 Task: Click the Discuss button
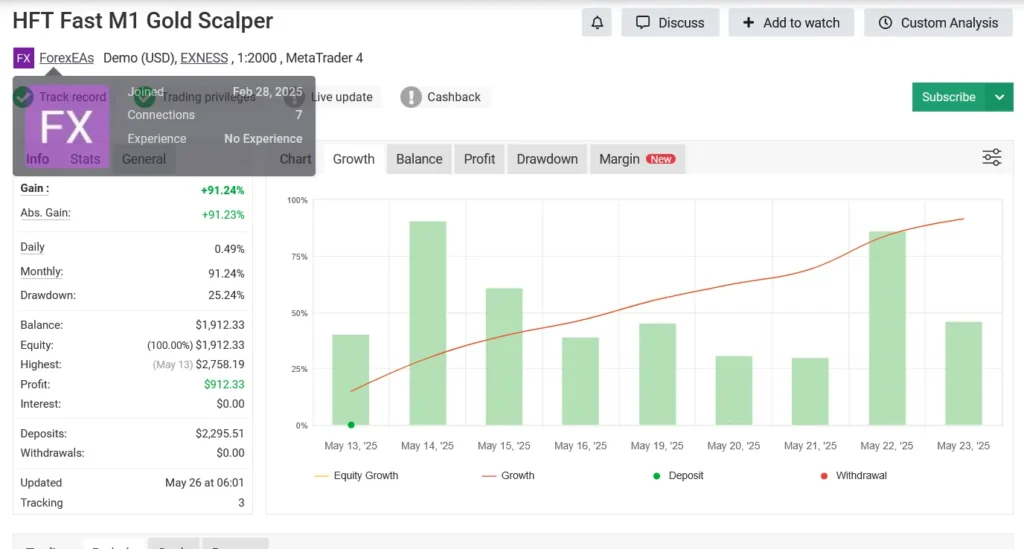point(670,23)
